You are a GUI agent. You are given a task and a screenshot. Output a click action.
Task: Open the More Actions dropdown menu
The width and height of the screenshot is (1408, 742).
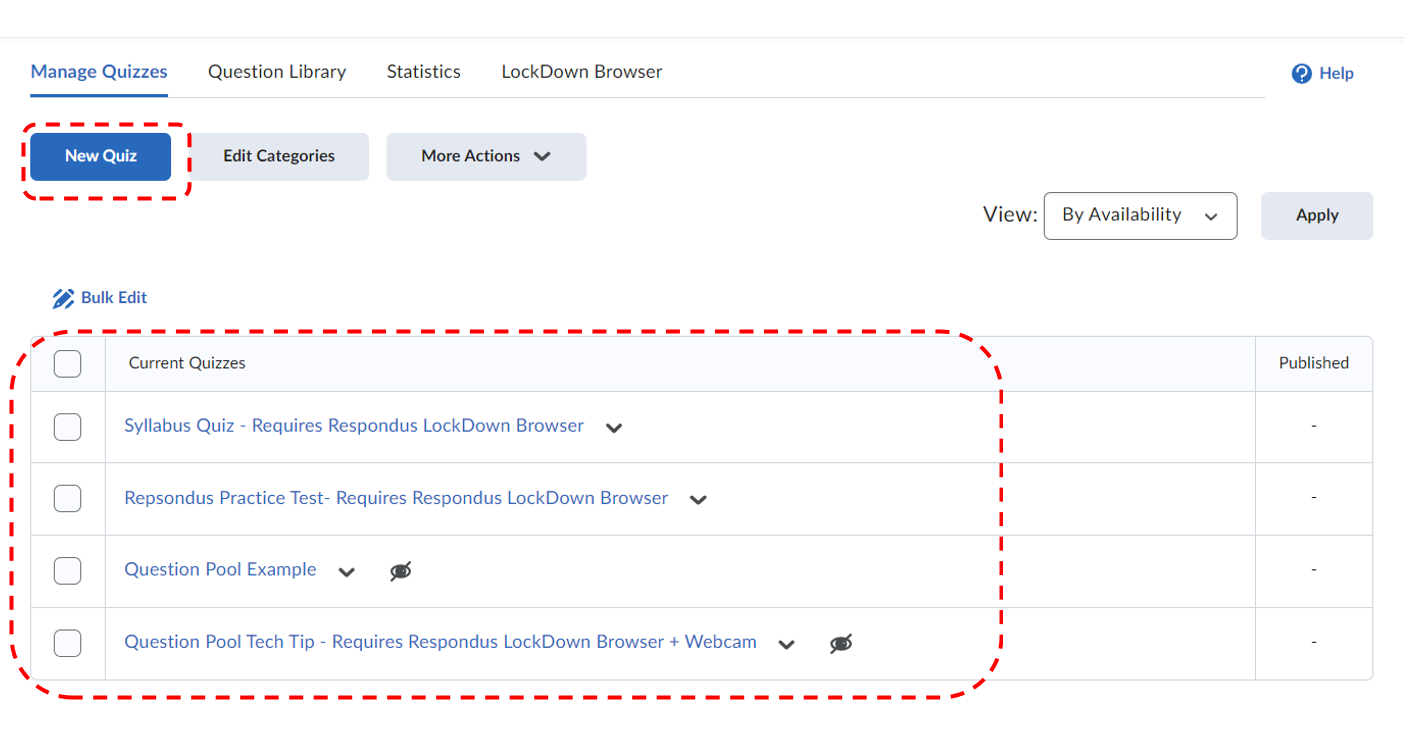(x=486, y=157)
